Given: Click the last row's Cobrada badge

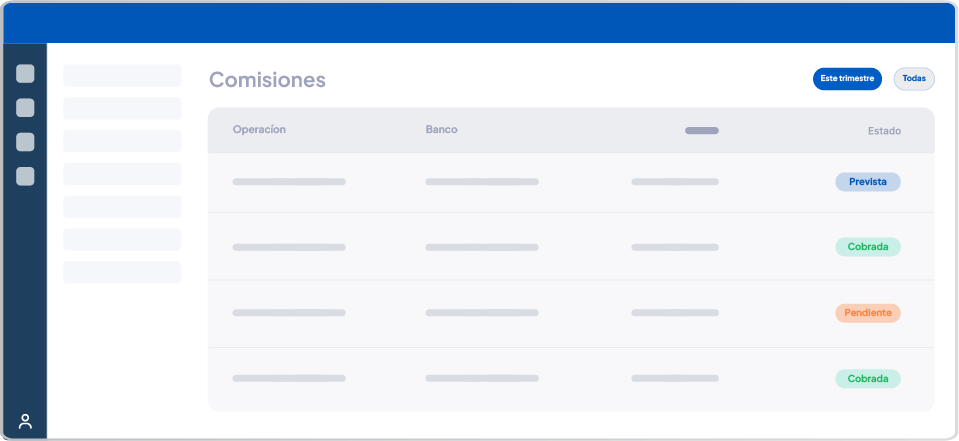Looking at the screenshot, I should pos(868,379).
